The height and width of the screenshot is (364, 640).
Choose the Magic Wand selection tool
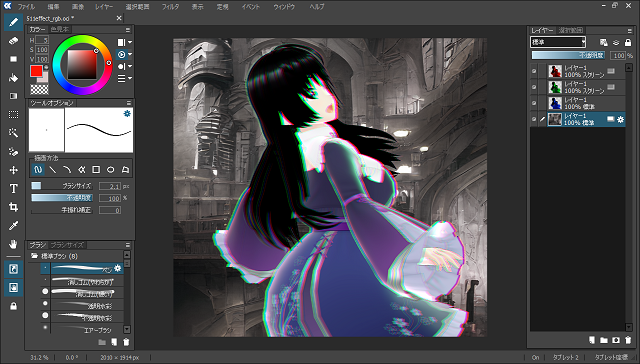coord(13,133)
